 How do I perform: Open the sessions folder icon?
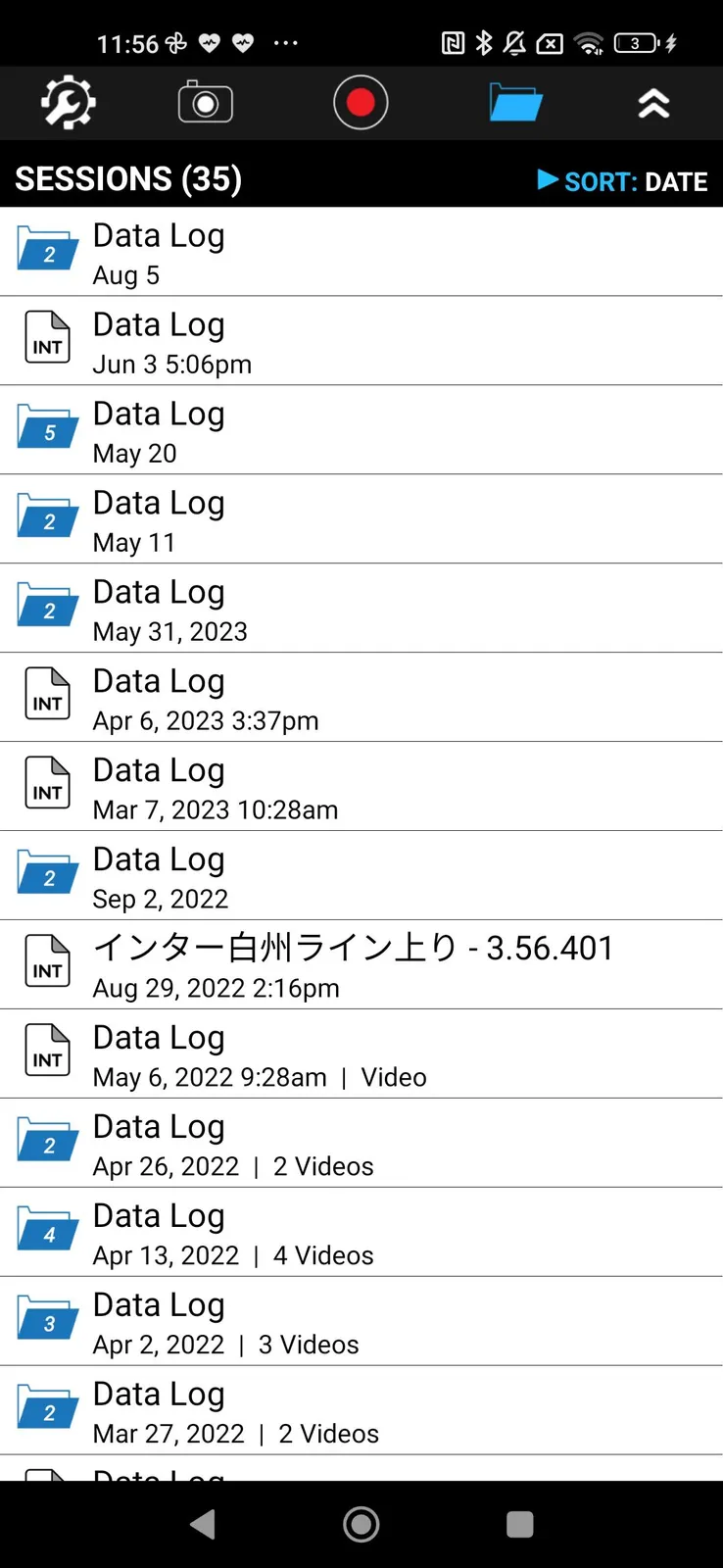515,103
